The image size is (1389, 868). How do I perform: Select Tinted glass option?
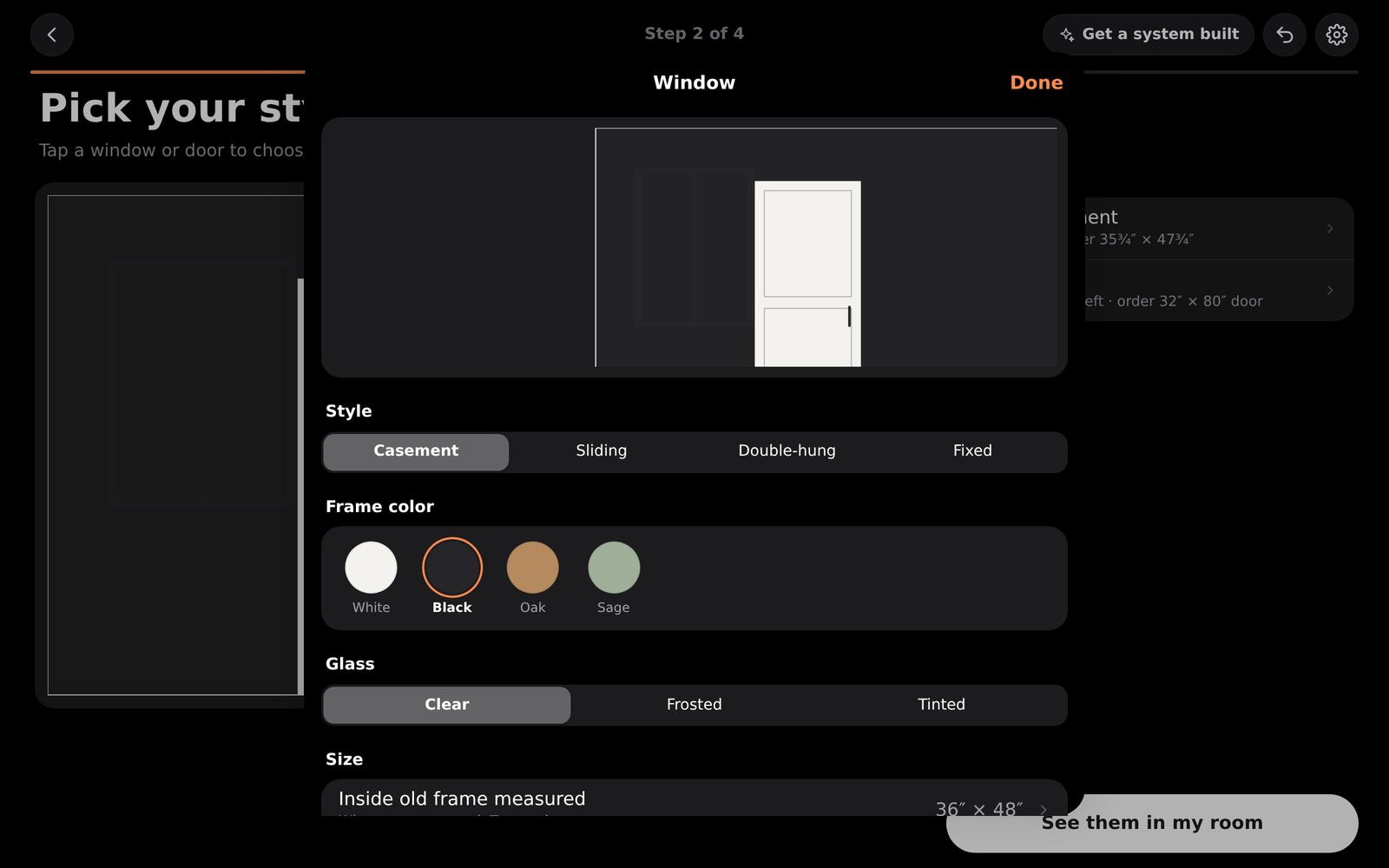(x=942, y=705)
